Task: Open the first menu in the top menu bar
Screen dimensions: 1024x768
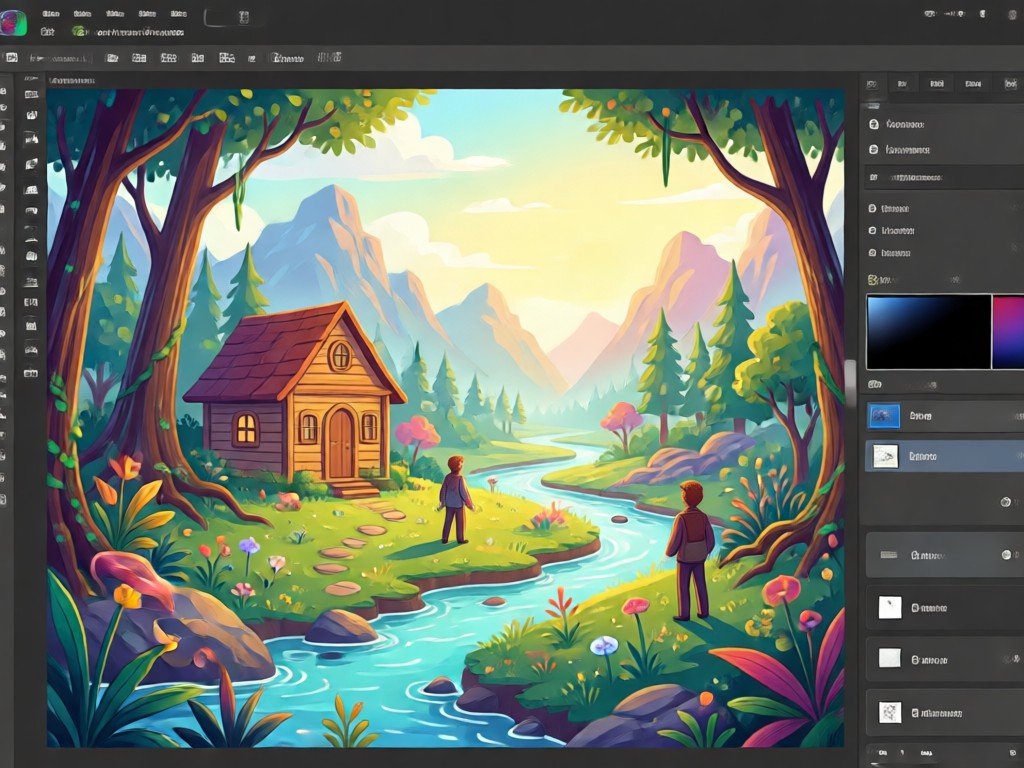Action: [x=50, y=13]
